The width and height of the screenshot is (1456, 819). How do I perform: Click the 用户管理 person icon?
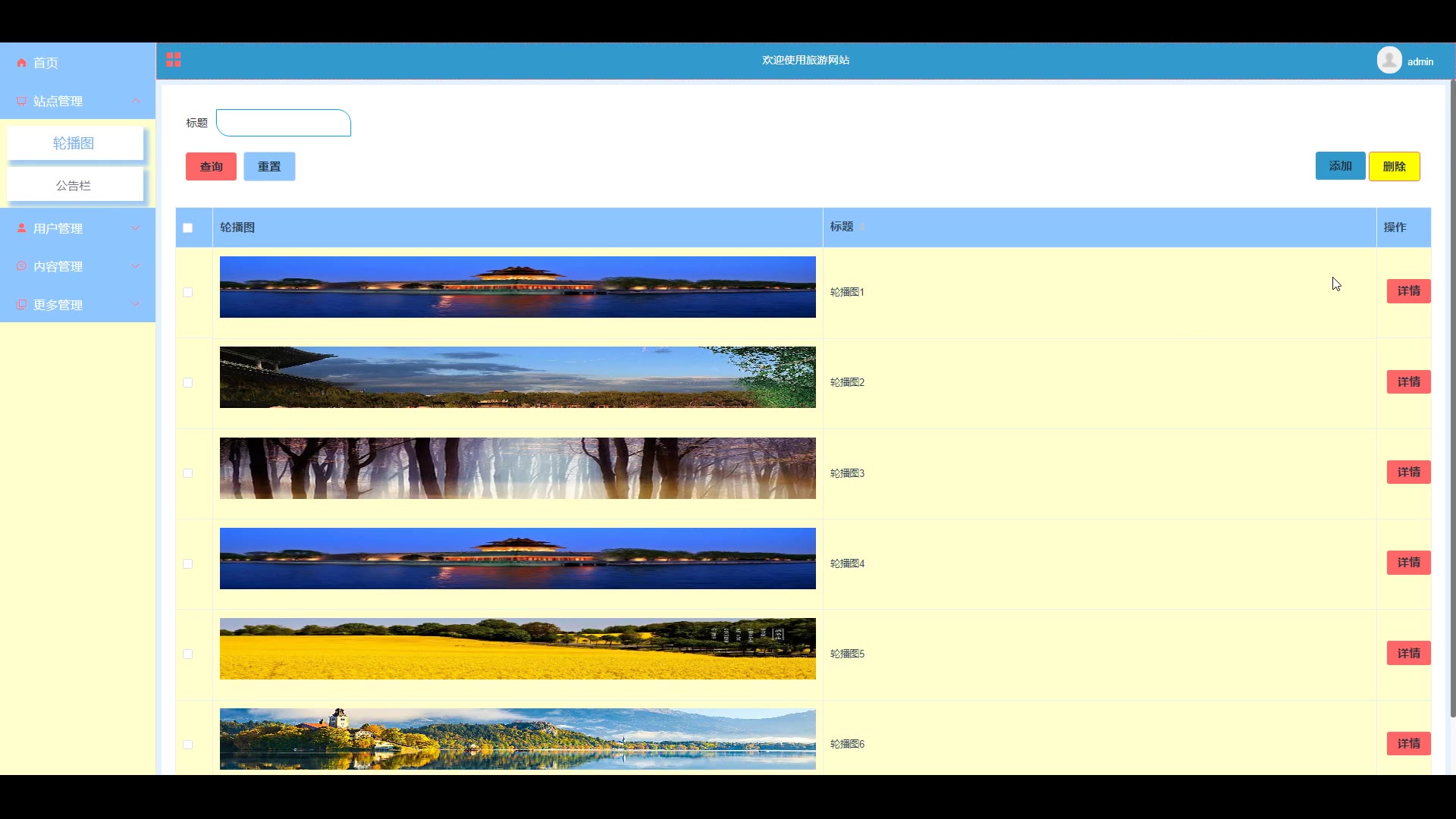click(21, 228)
